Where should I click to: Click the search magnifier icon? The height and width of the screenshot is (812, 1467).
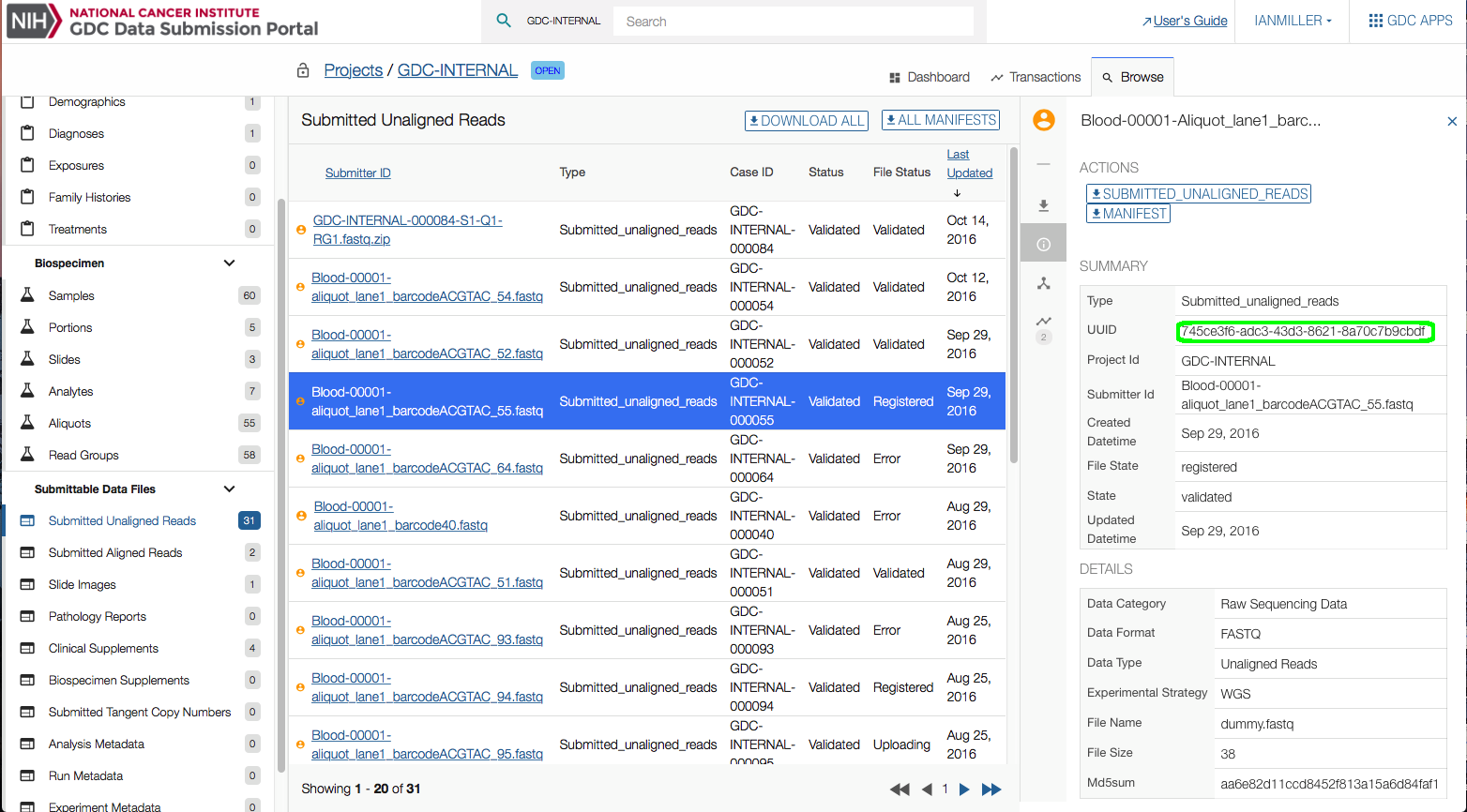(504, 21)
